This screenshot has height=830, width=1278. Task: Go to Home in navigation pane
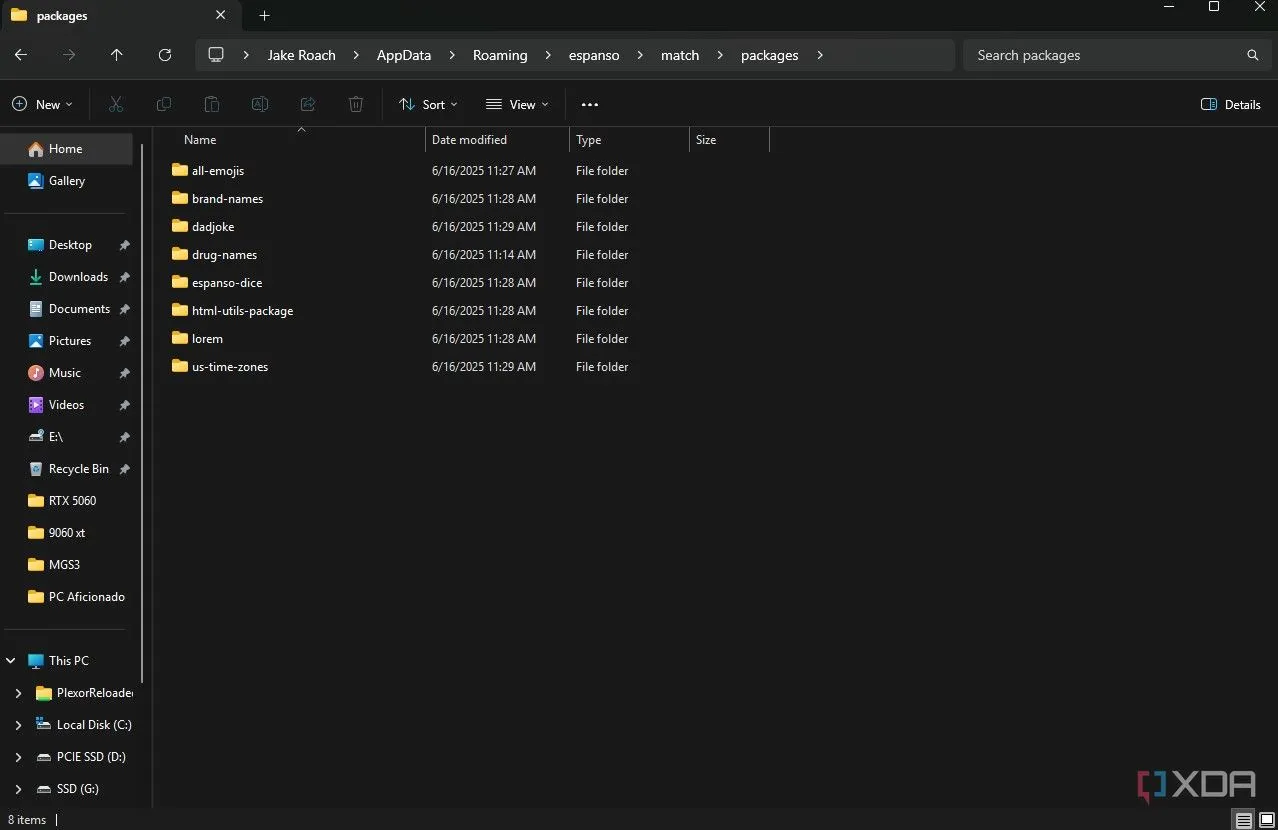[66, 149]
